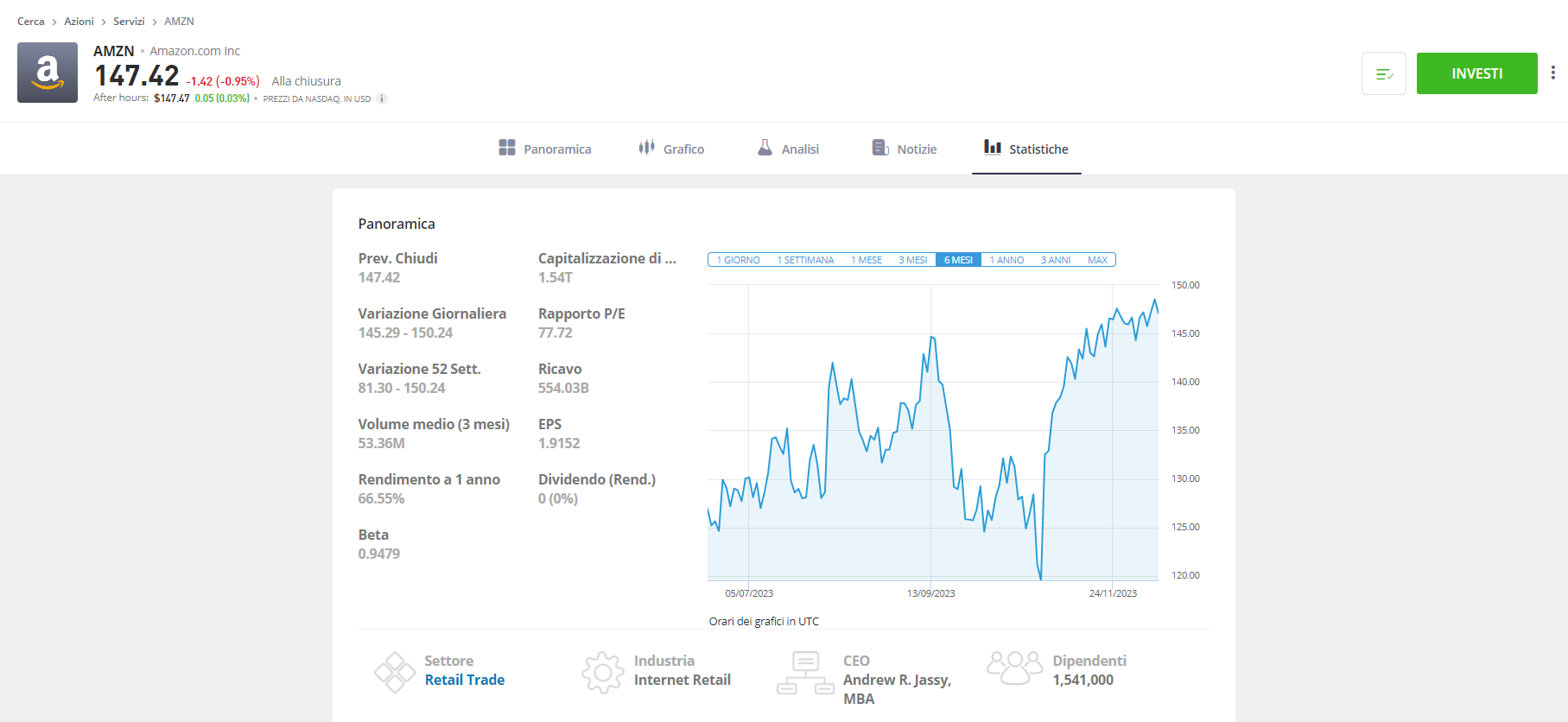
Task: Open the three-dot more options menu
Action: coord(1552,73)
